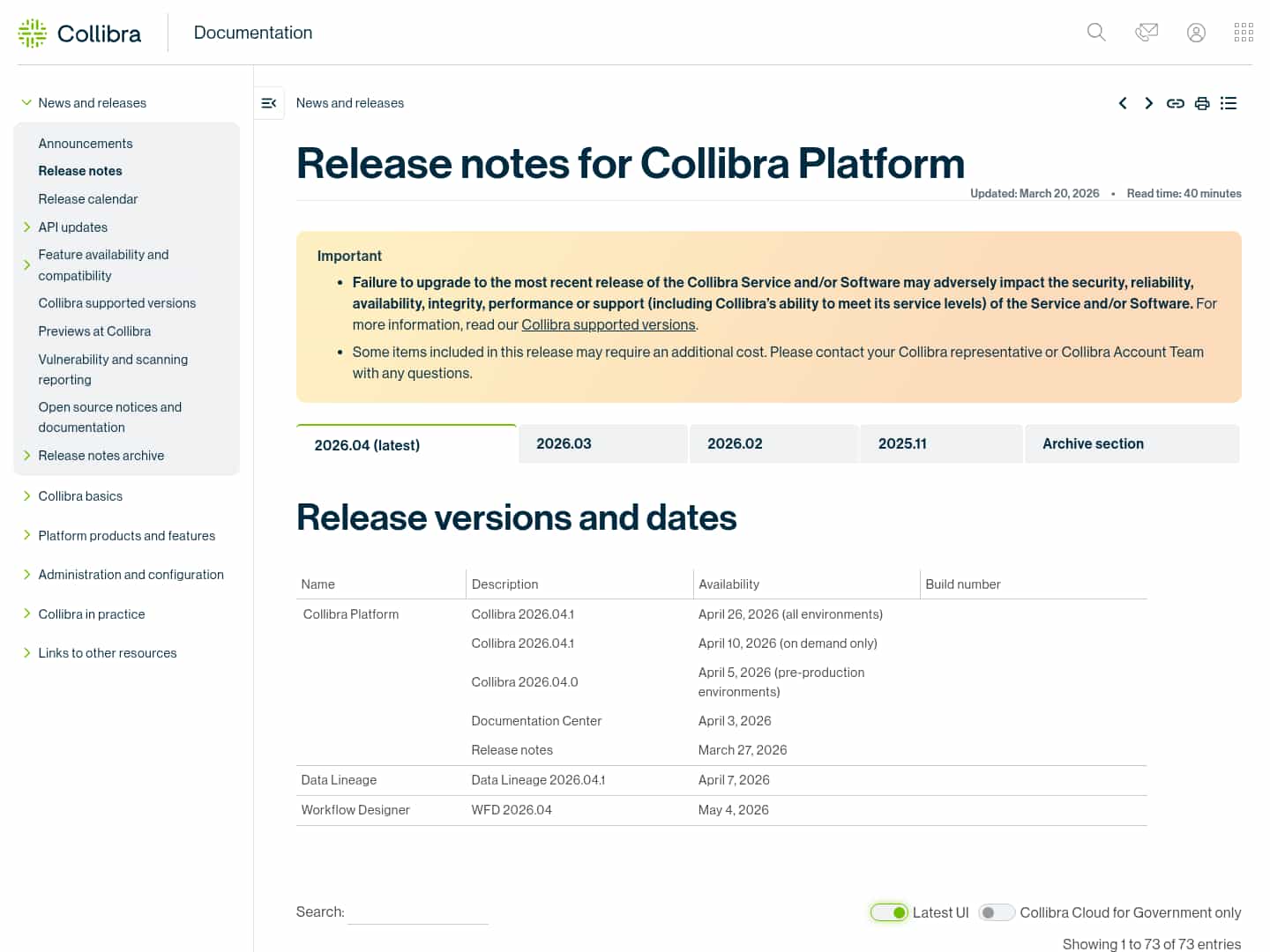The width and height of the screenshot is (1270, 952).
Task: Go to previous topic arrow icon
Action: pyautogui.click(x=1123, y=103)
